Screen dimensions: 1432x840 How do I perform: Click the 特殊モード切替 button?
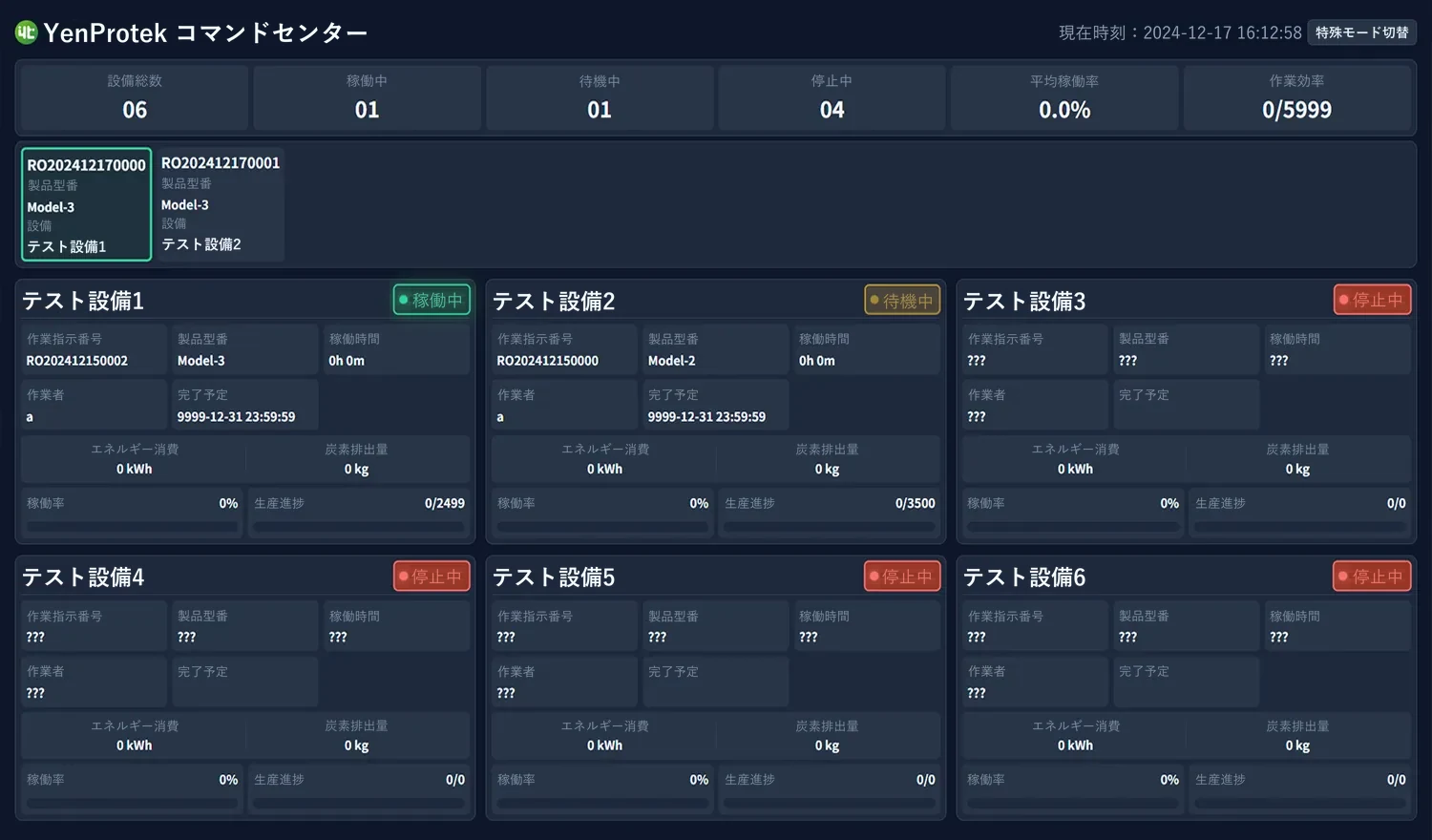coord(1361,32)
